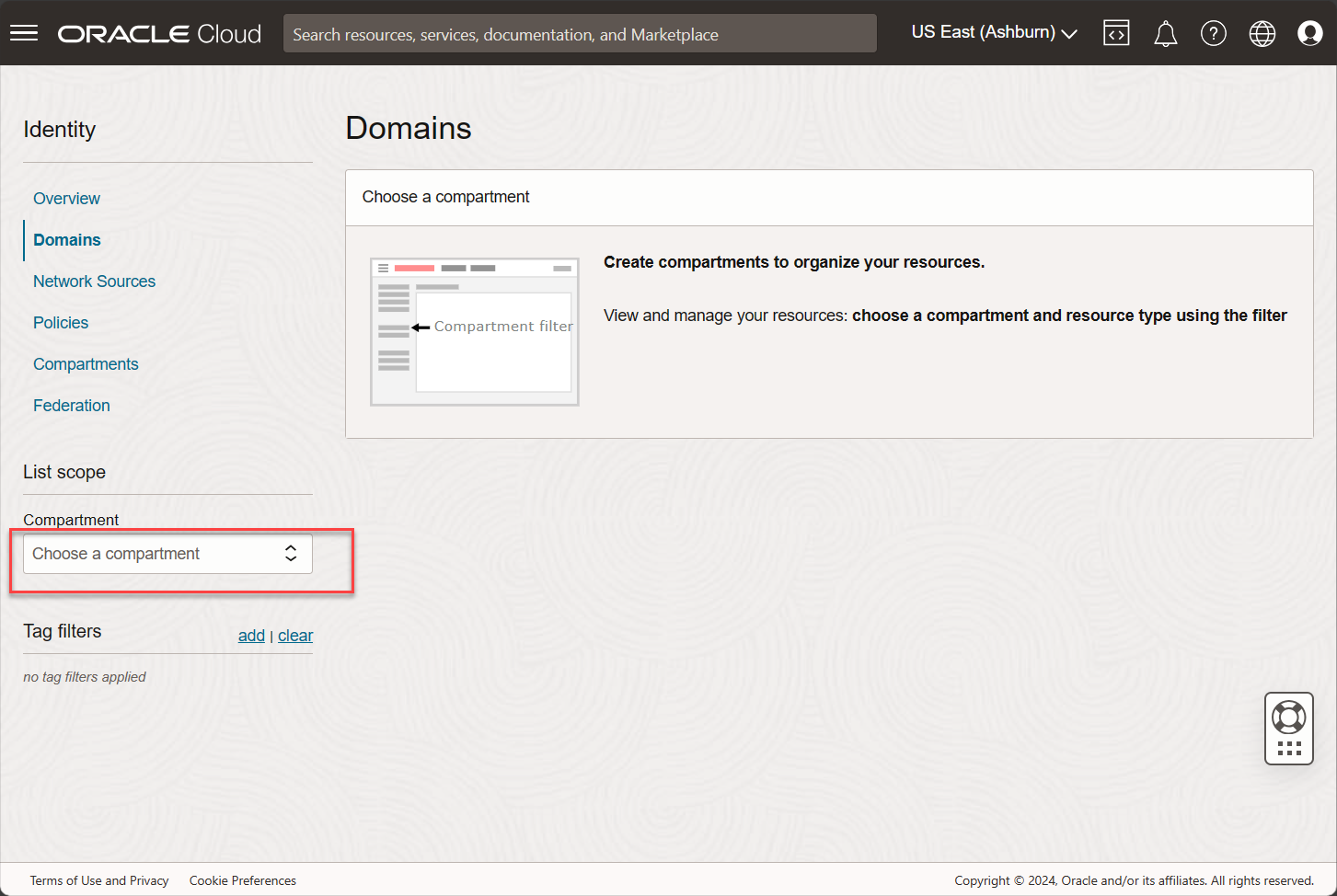Image resolution: width=1337 pixels, height=896 pixels.
Task: Open the language globe menu
Action: point(1262,34)
